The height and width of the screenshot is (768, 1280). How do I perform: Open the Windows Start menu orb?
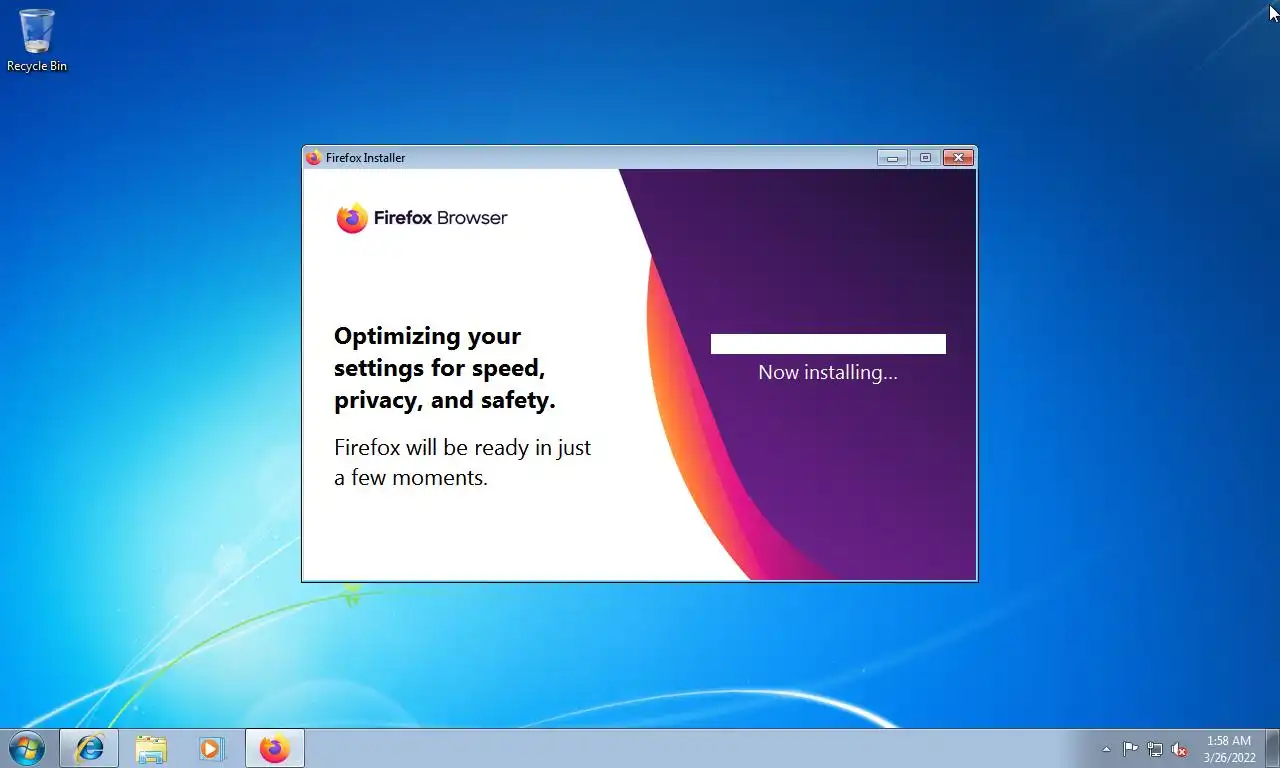(27, 748)
